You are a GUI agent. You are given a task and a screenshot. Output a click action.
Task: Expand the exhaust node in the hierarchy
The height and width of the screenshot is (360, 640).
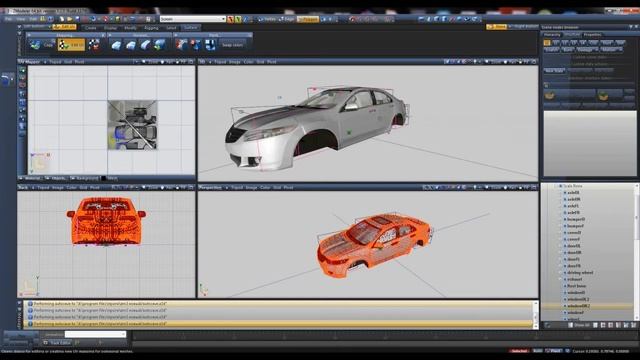(x=560, y=279)
